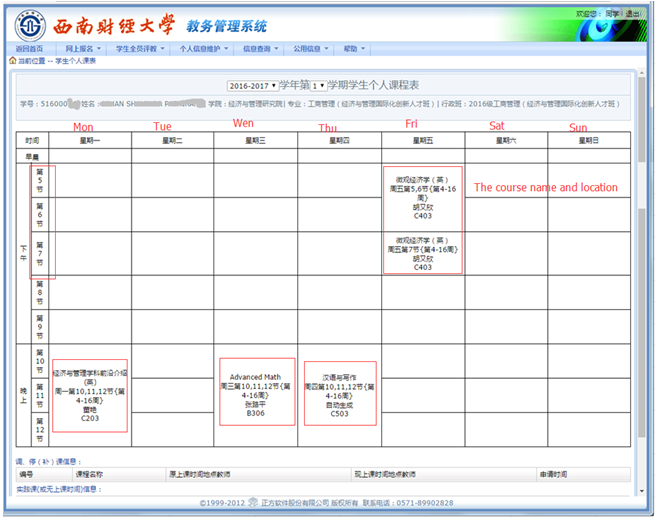Viewport: 655px width, 517px height.
Task: Click the university emblem logo
Action: click(x=27, y=22)
